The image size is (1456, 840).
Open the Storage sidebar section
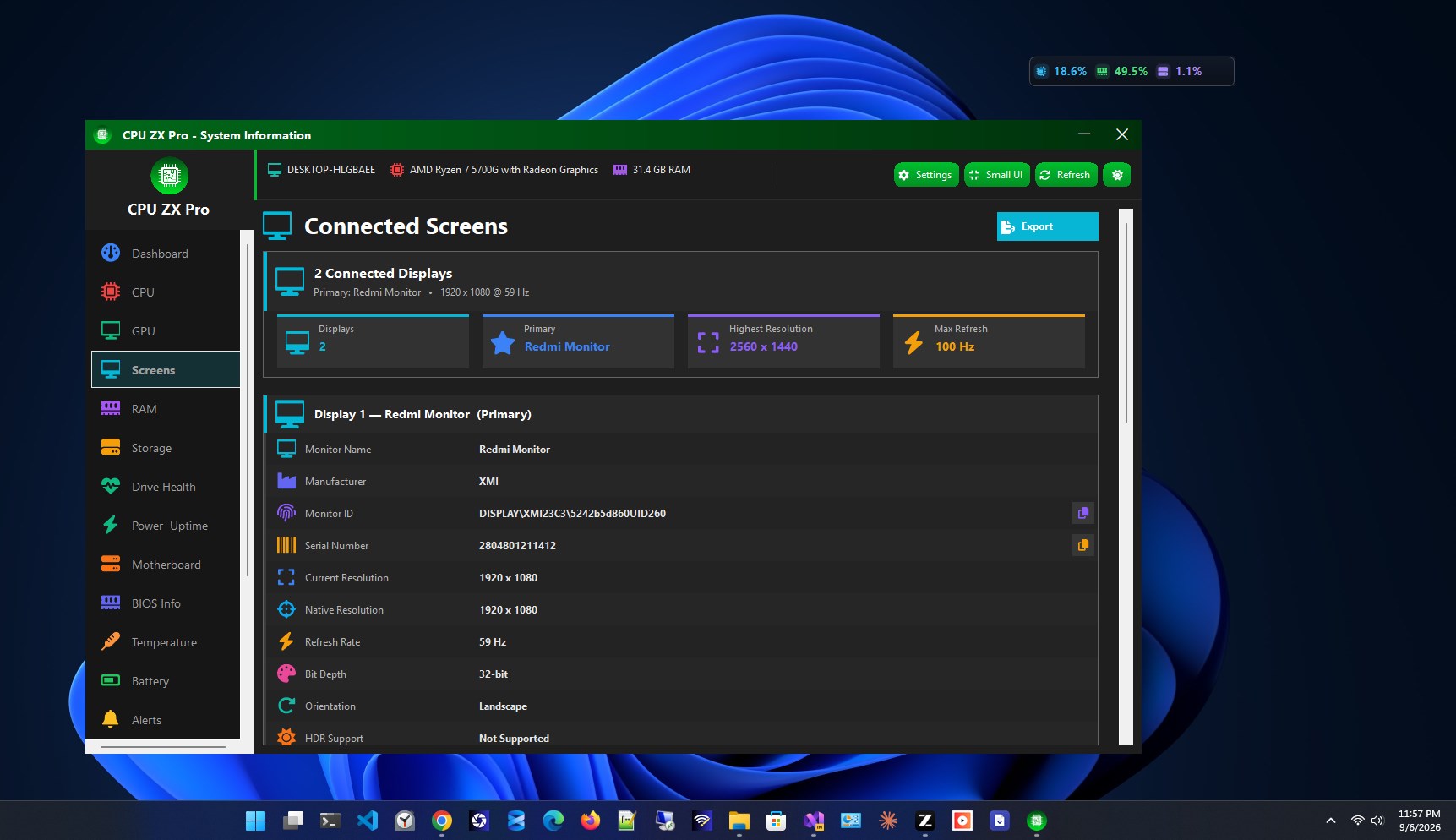166,448
